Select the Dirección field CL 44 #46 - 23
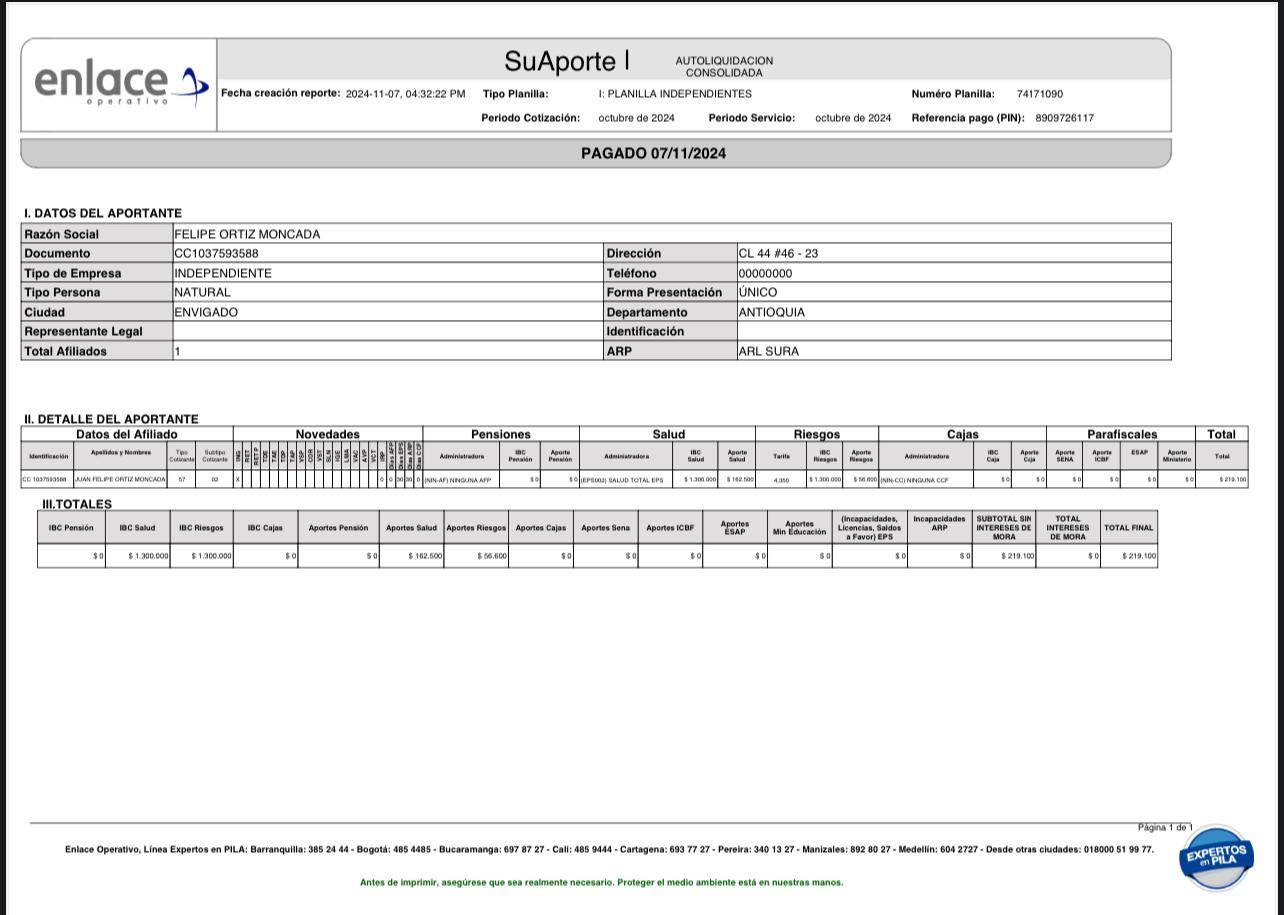 point(778,254)
